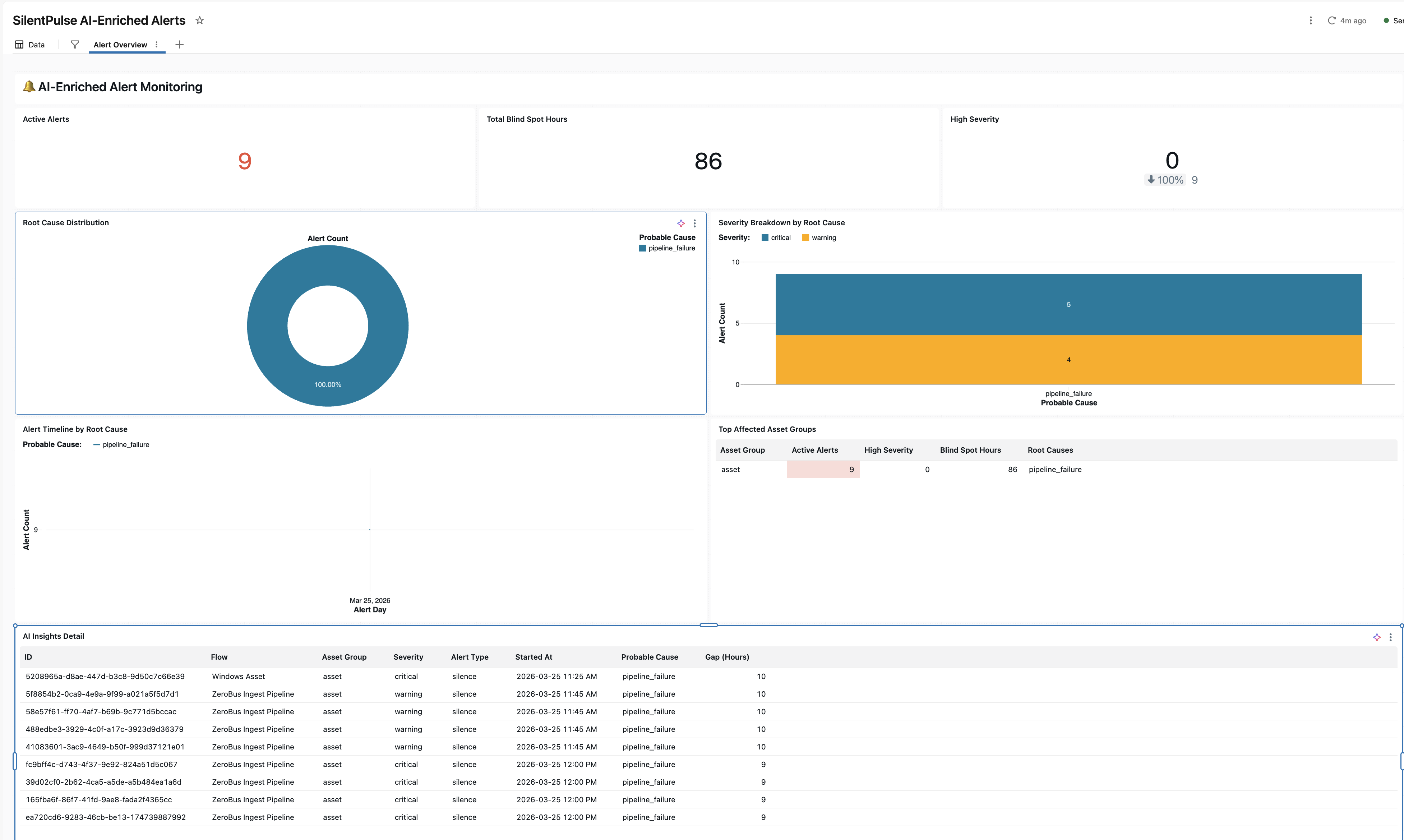Star the SilentPulse dashboard as favorite
The image size is (1404, 840).
click(x=200, y=20)
